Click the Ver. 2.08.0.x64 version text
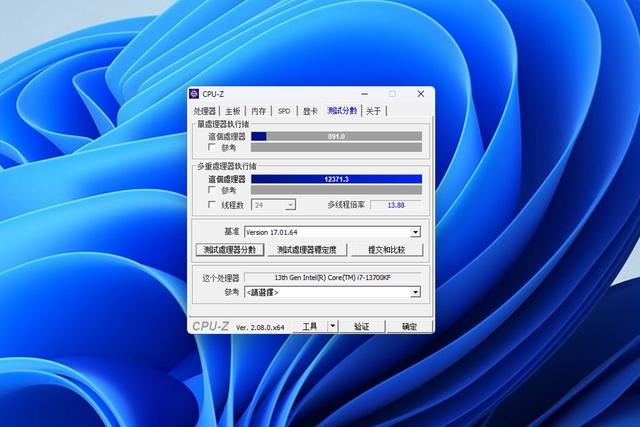640x427 pixels. point(260,327)
